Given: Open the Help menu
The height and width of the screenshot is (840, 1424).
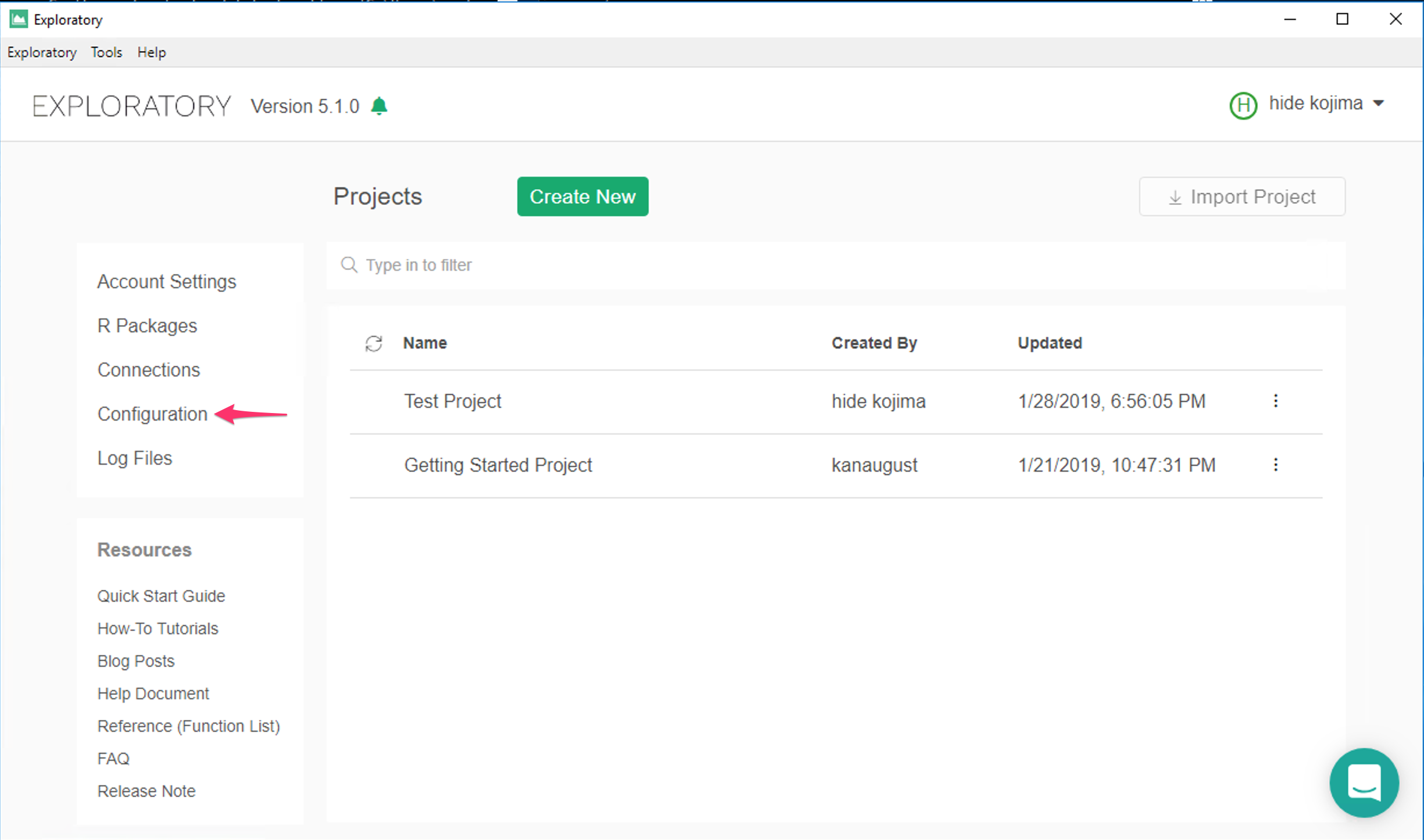Looking at the screenshot, I should [x=152, y=52].
